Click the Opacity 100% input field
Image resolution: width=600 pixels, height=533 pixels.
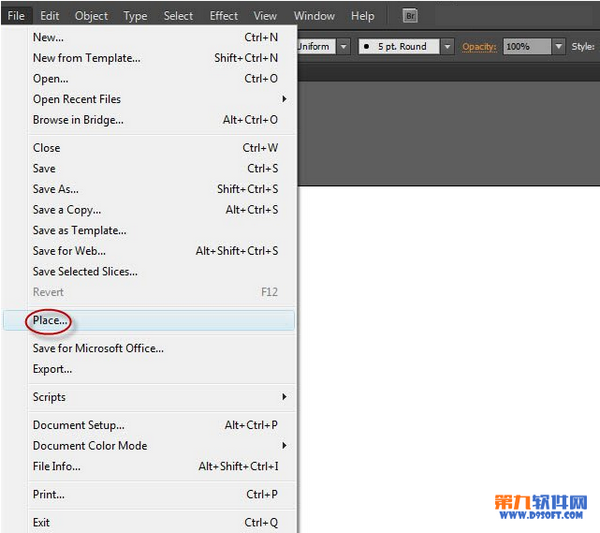coord(527,47)
